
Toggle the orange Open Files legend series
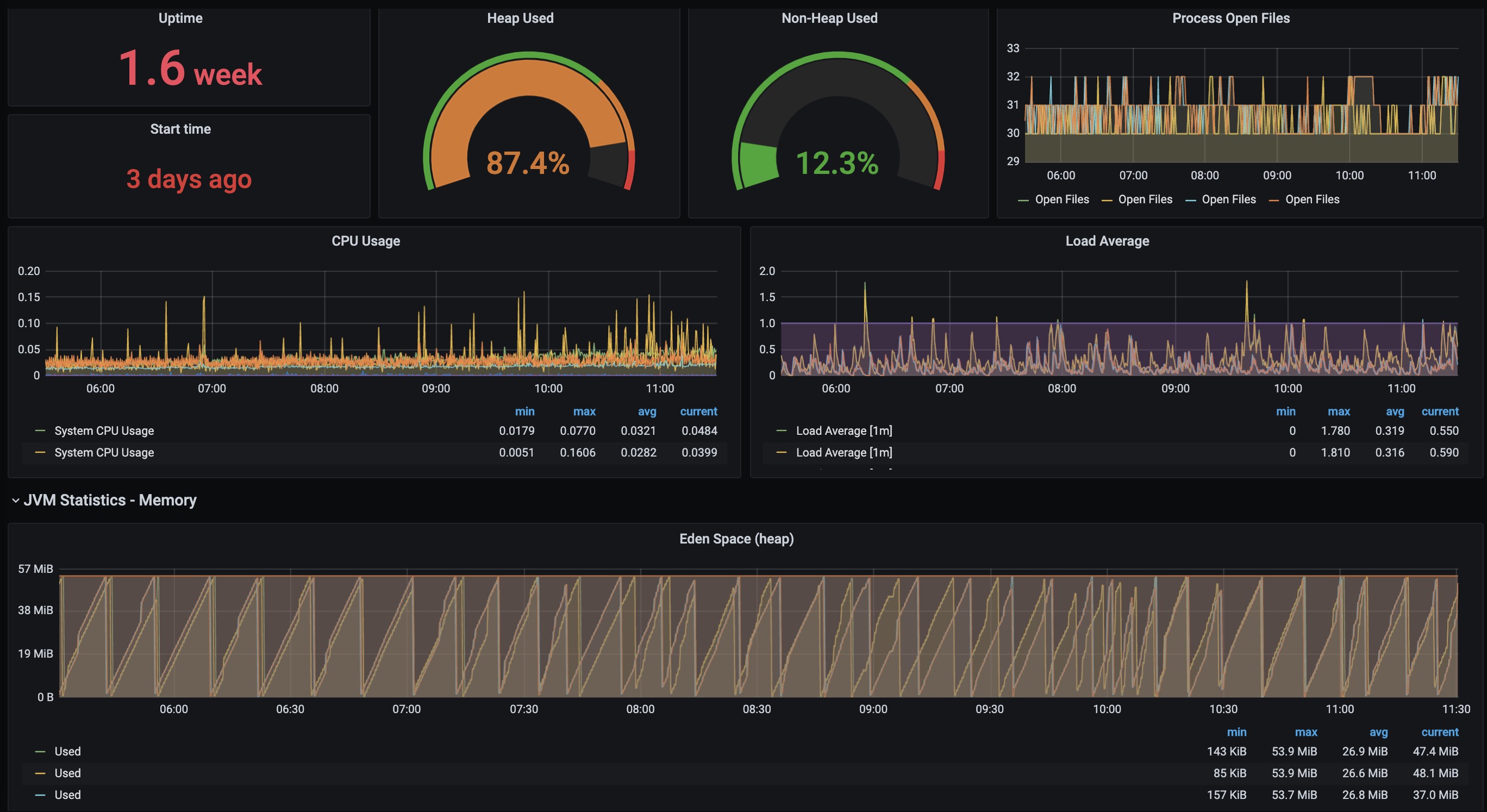coord(1311,199)
